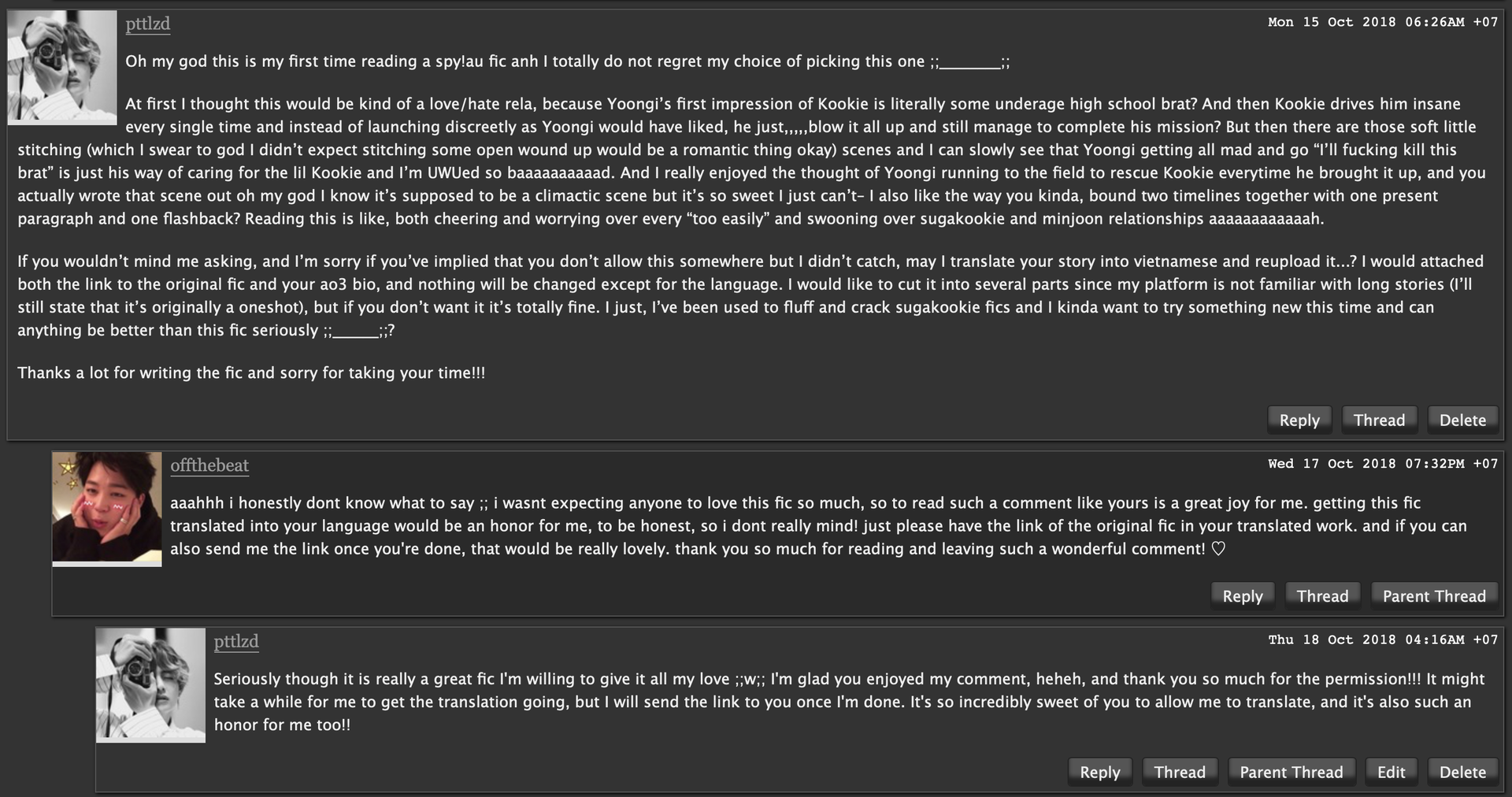Go to Parent Thread of offthebeat's comment
The width and height of the screenshot is (1512, 797).
click(1434, 596)
